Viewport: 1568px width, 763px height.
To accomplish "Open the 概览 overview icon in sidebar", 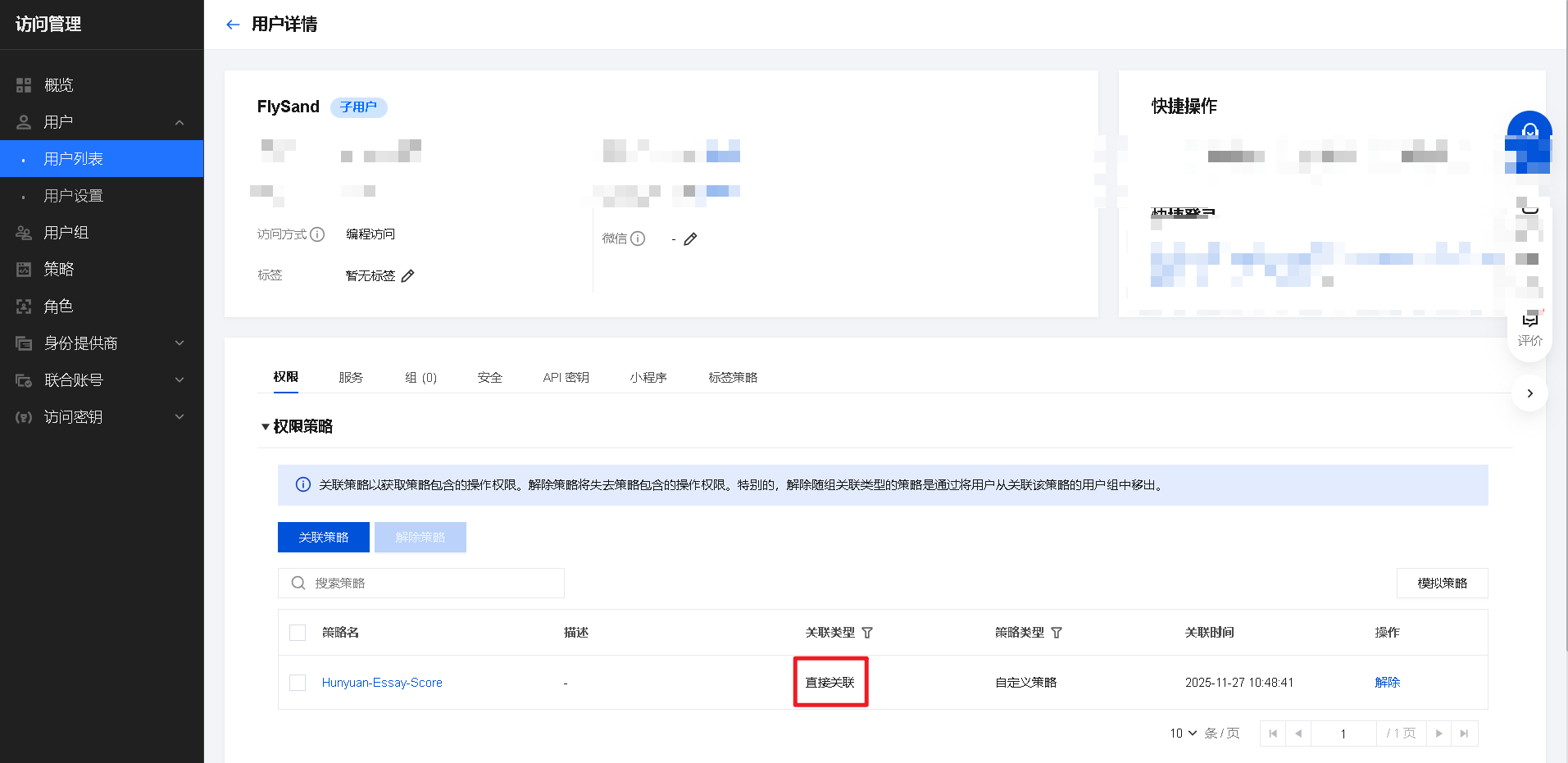I will coord(24,85).
